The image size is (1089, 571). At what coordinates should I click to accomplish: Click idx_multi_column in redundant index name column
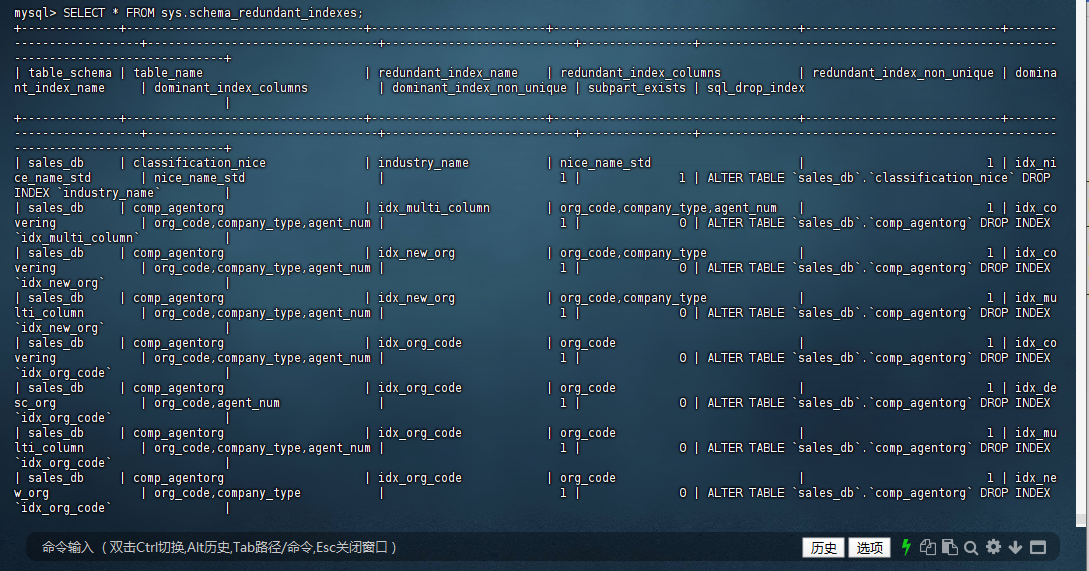click(433, 208)
